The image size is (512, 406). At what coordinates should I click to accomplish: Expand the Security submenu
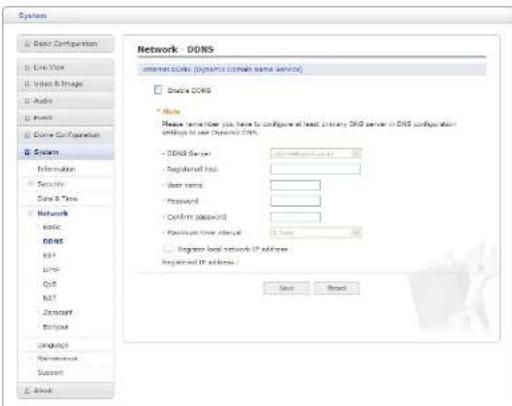click(x=50, y=184)
